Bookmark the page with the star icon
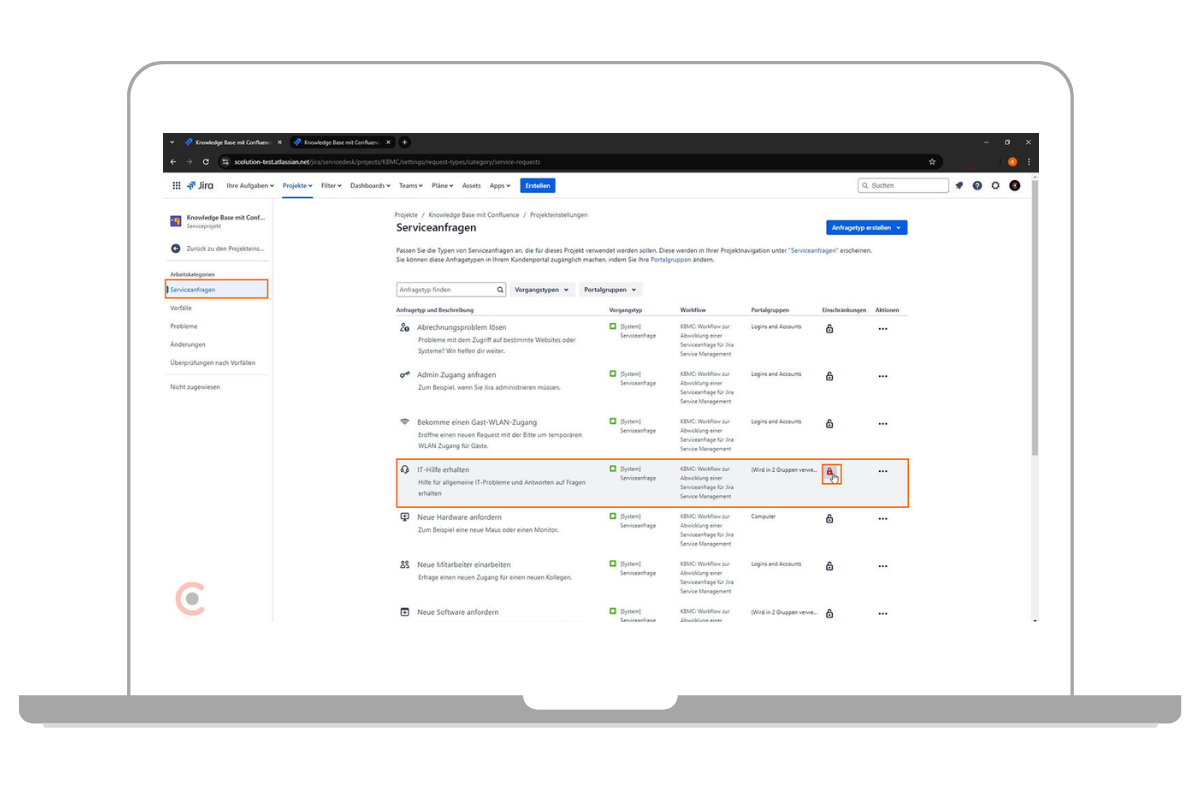This screenshot has height=790, width=1200. [x=932, y=161]
